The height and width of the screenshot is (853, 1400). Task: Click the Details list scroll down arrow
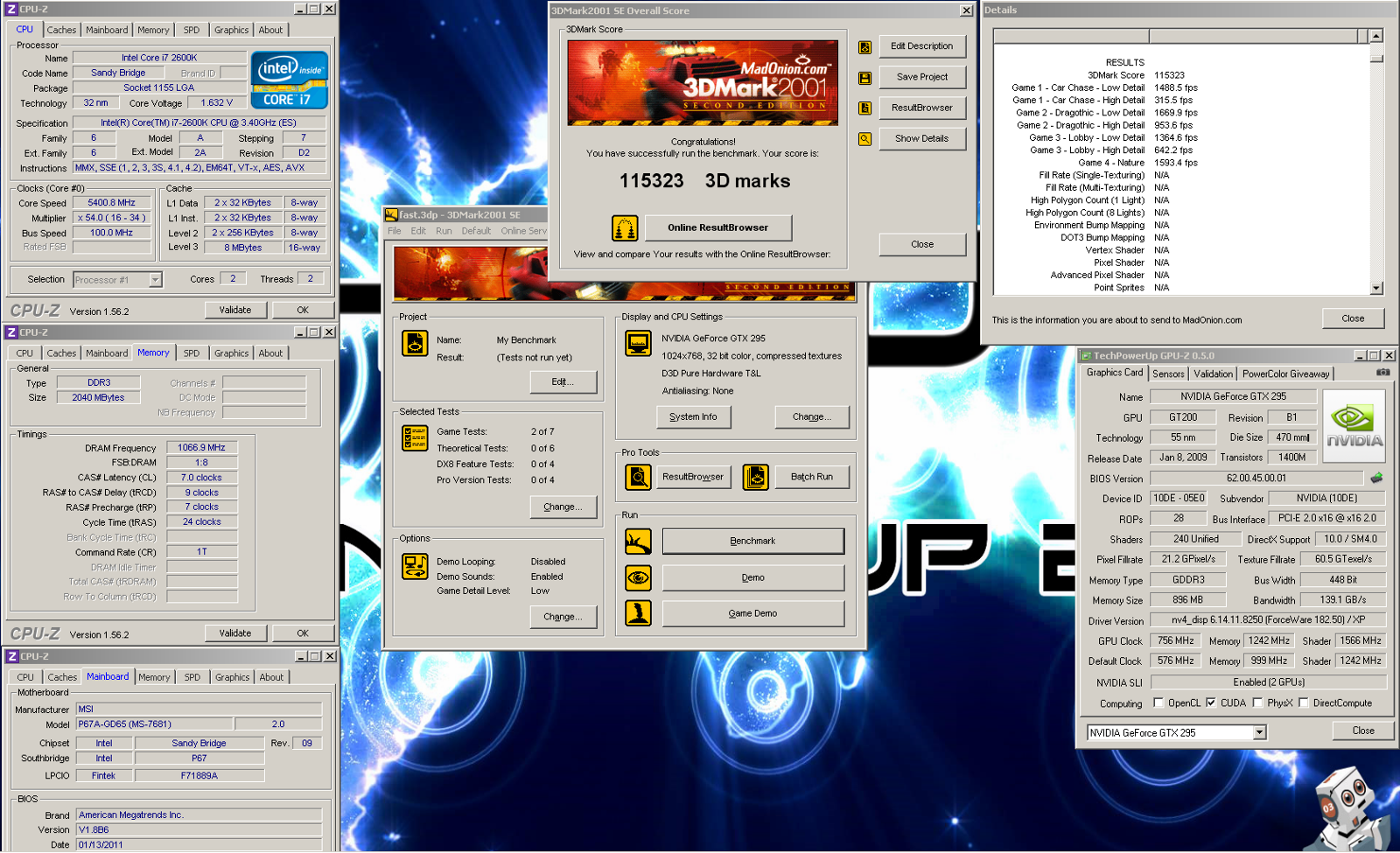tap(1376, 288)
